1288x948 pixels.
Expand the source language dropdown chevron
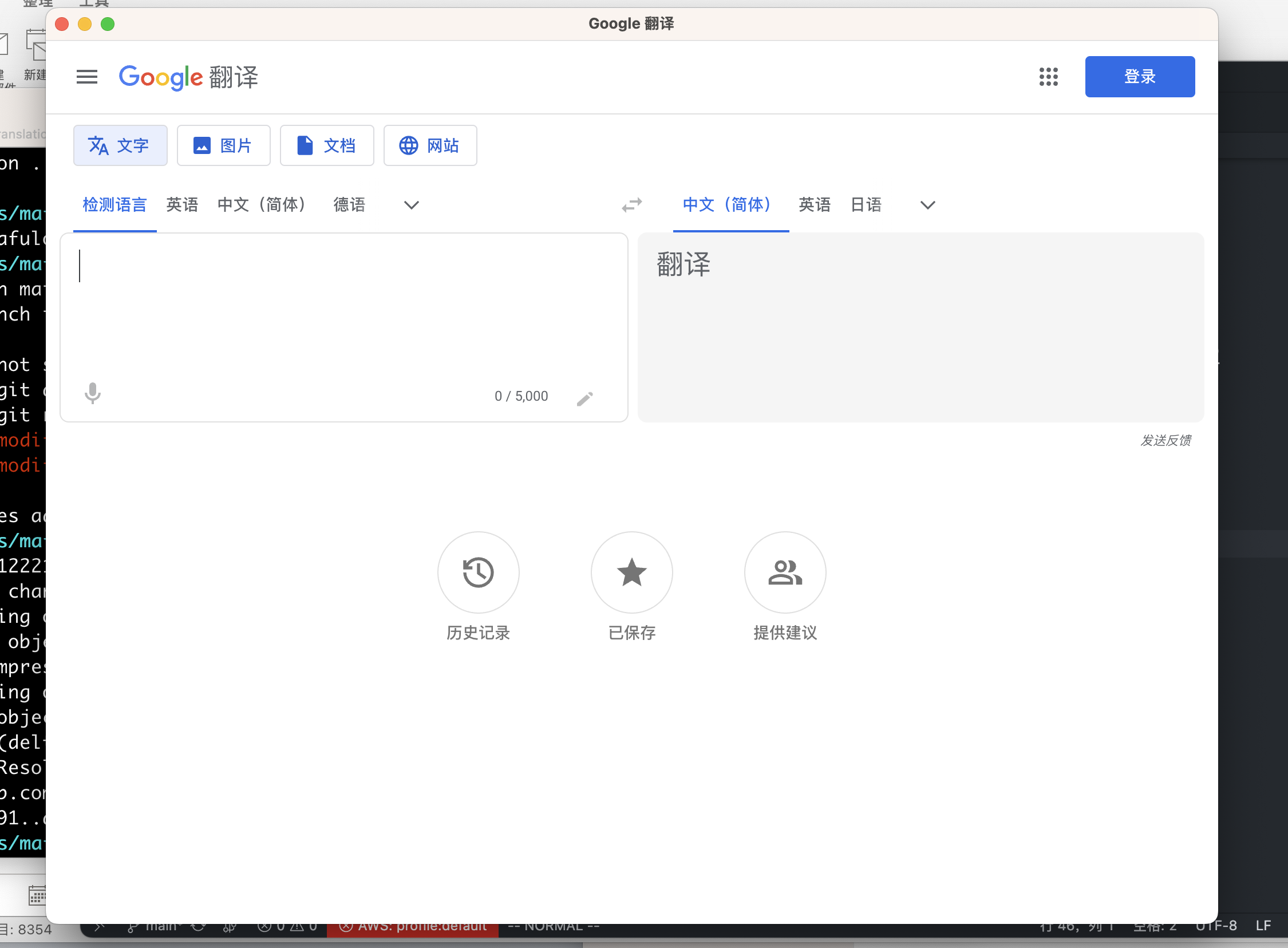pyautogui.click(x=412, y=205)
